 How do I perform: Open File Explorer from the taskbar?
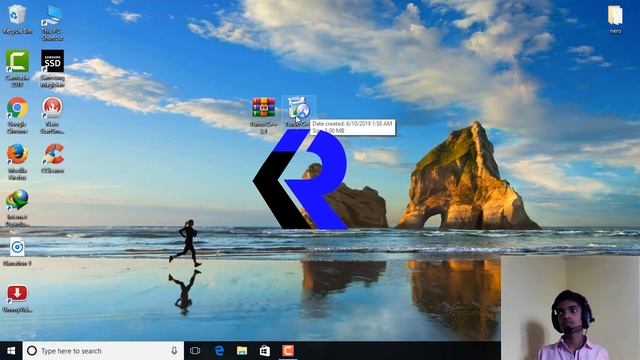coord(242,351)
